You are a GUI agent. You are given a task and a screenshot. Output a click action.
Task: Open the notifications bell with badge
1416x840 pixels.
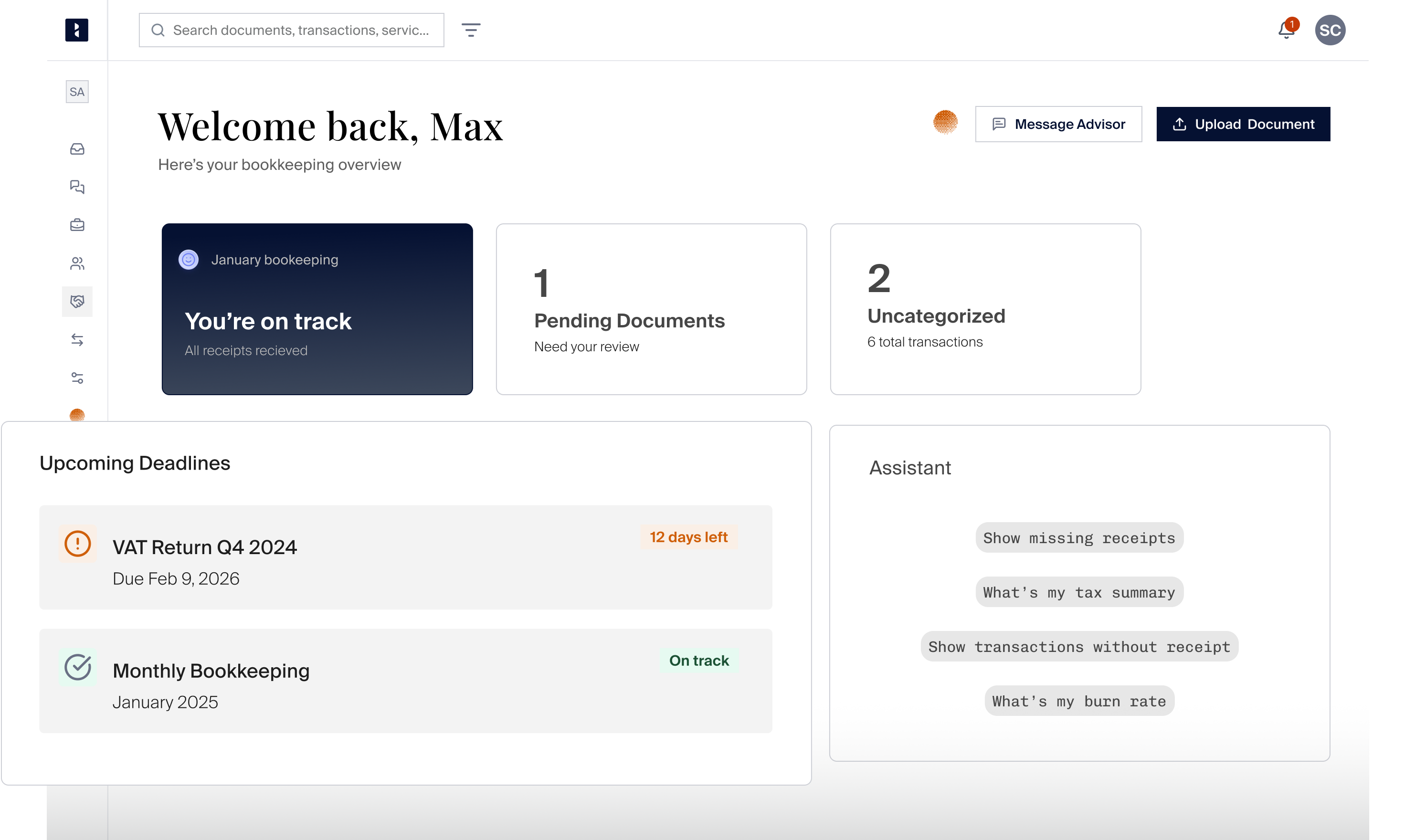click(x=1286, y=30)
